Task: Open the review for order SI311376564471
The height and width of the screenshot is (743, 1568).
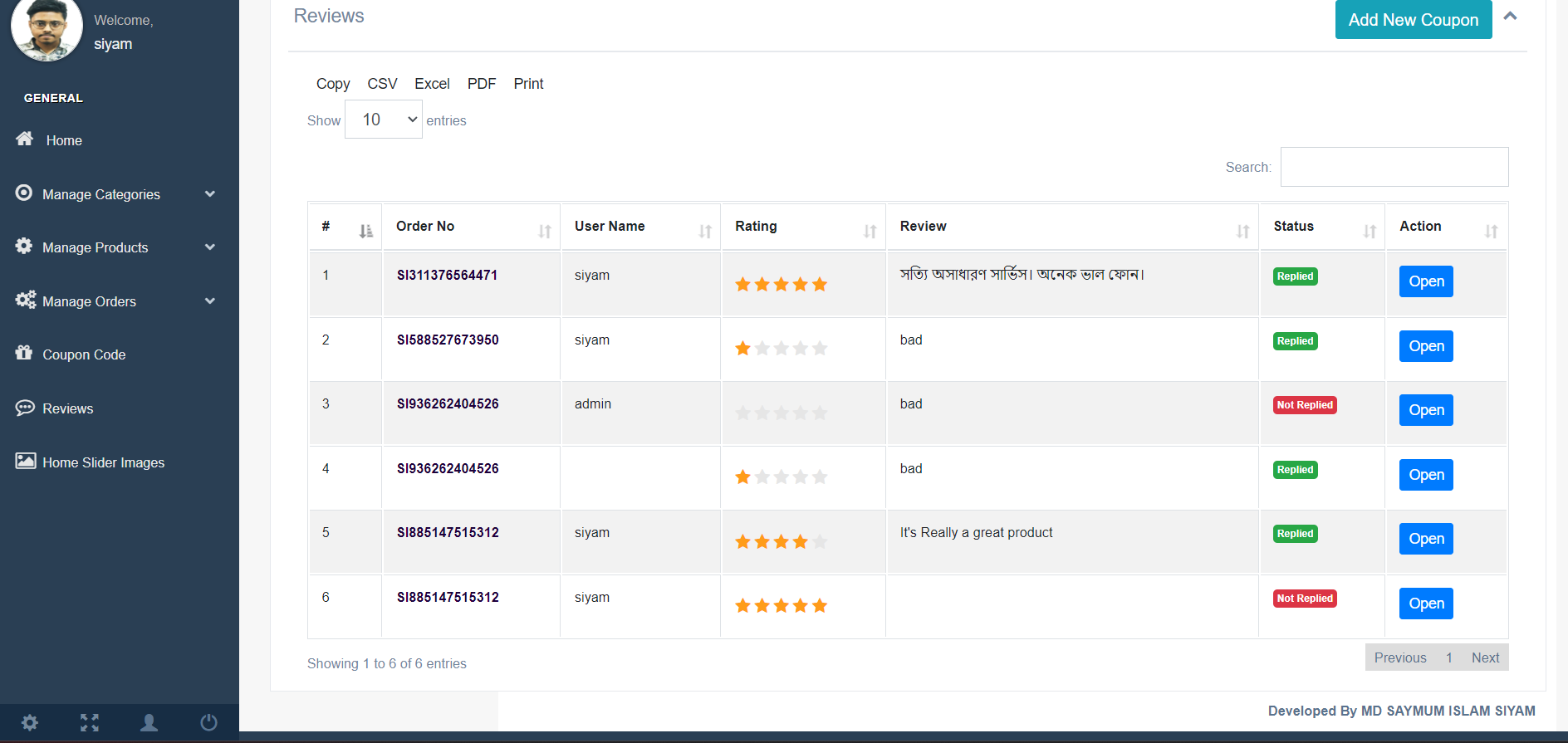Action: [x=1426, y=281]
